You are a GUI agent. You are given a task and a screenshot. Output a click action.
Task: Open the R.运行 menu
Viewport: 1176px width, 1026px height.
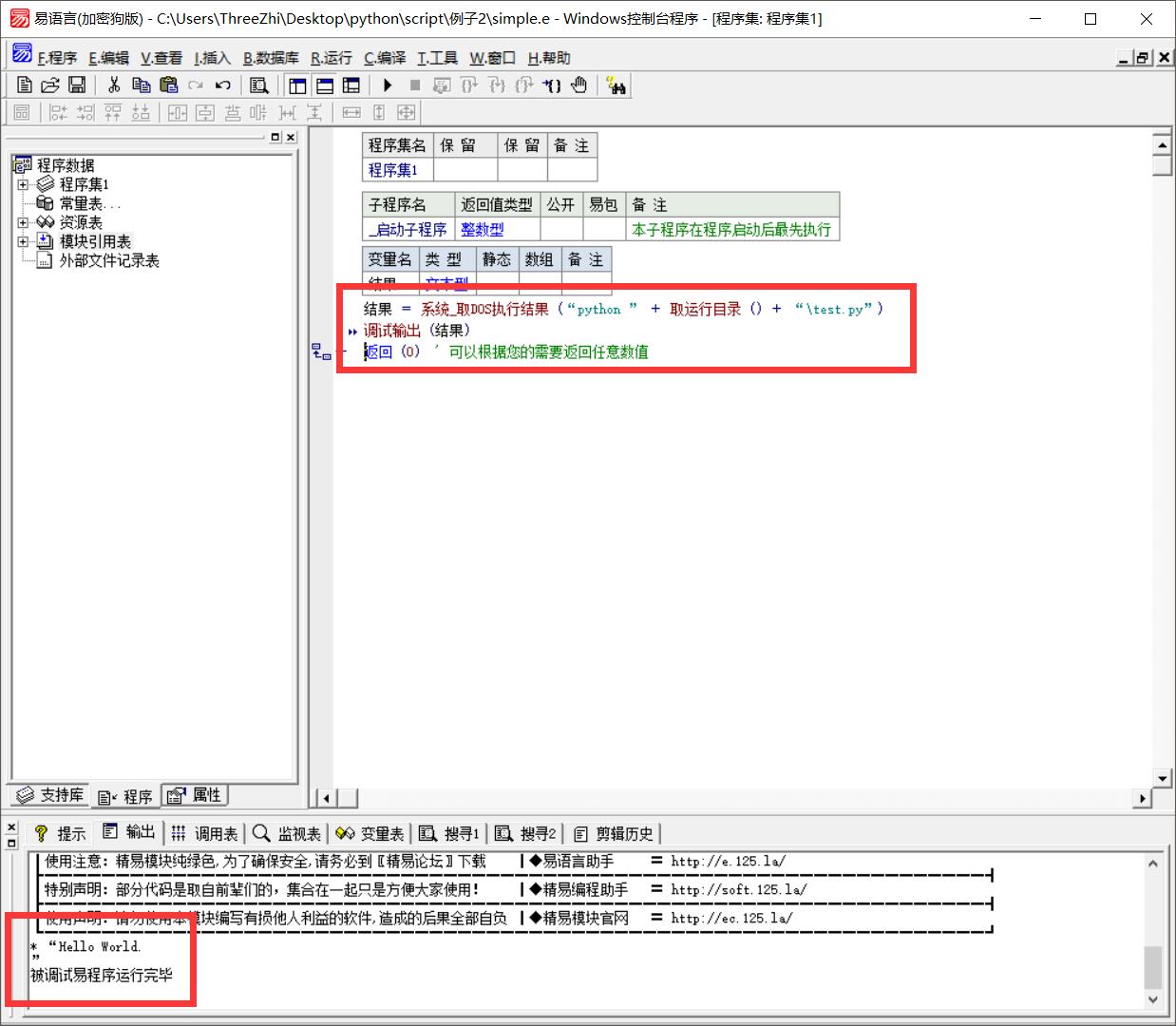click(x=331, y=58)
